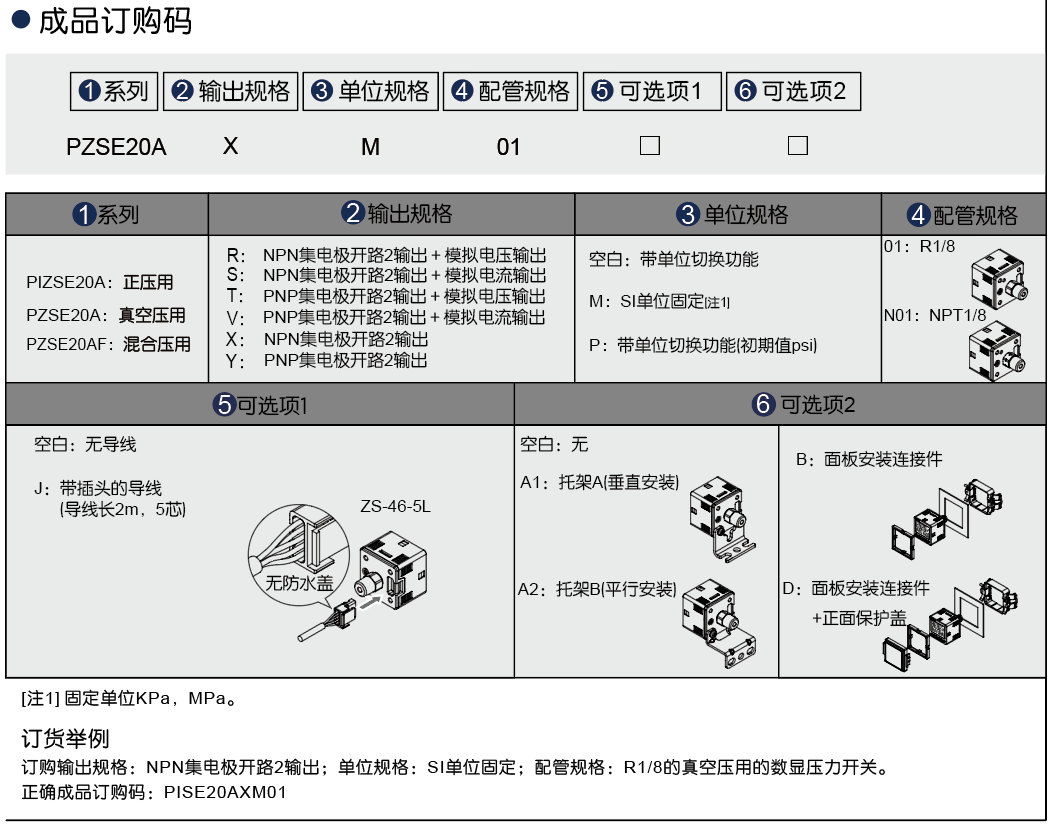Click the empty box under 可选项1
This screenshot has height=824, width=1050.
(x=650, y=145)
